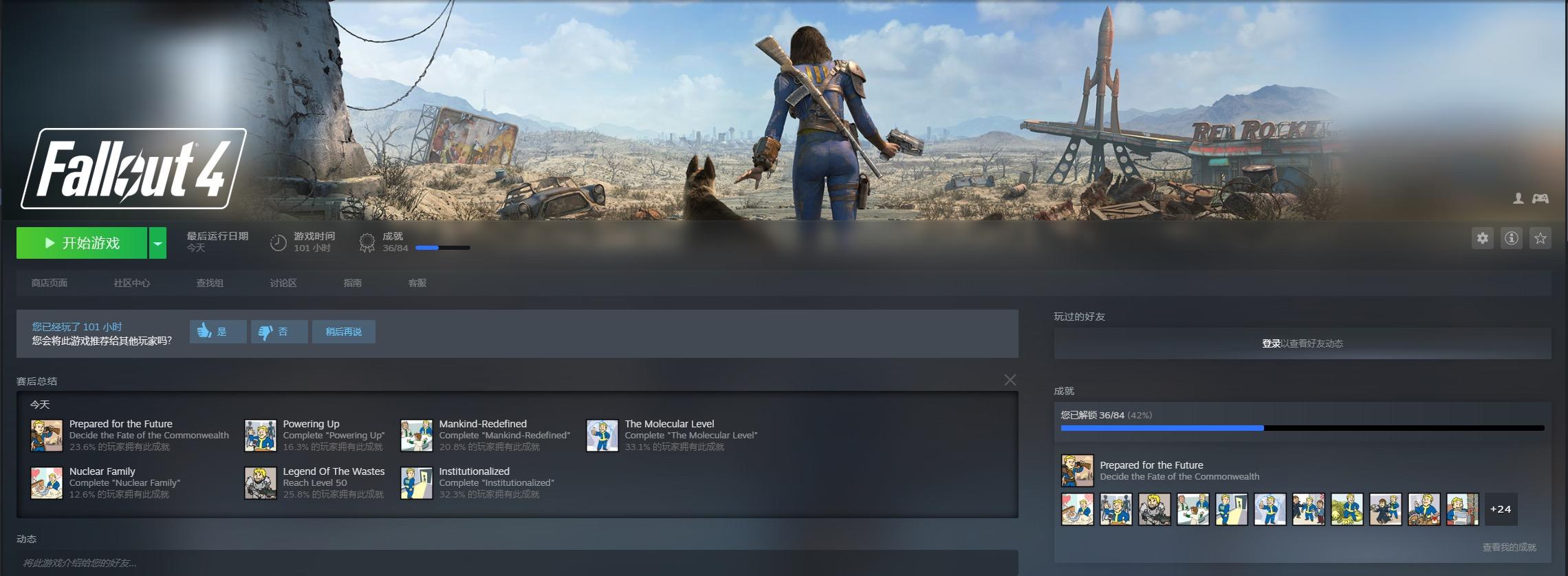The image size is (1568, 576).
Task: Open The Molecular Level achievement icon in 赛后总结
Action: pos(602,435)
